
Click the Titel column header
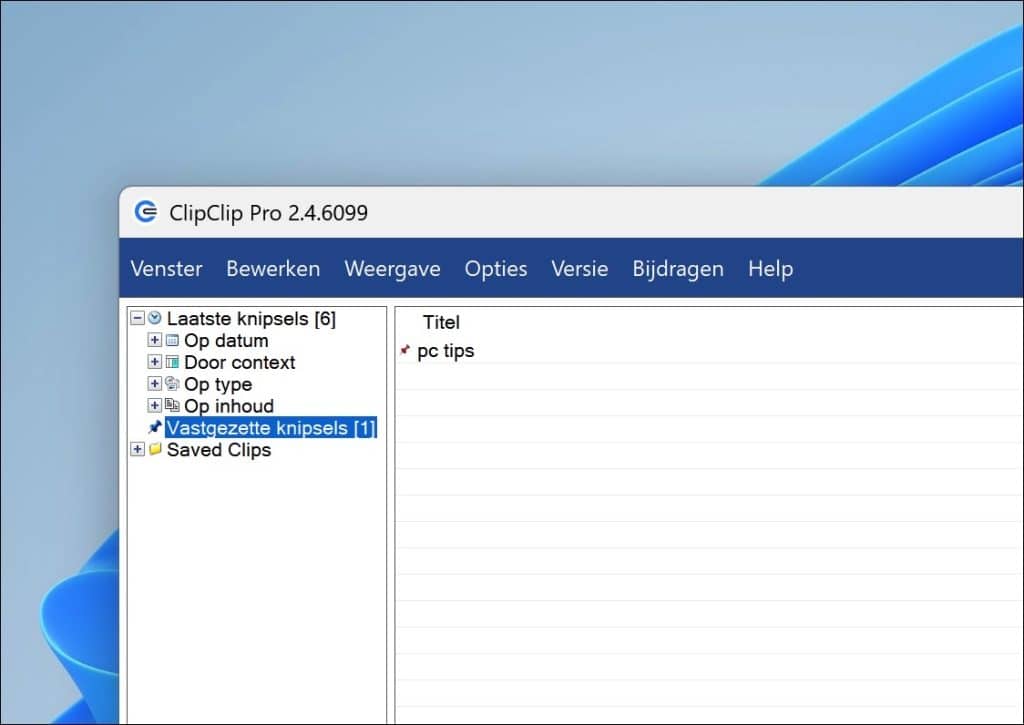coord(441,322)
